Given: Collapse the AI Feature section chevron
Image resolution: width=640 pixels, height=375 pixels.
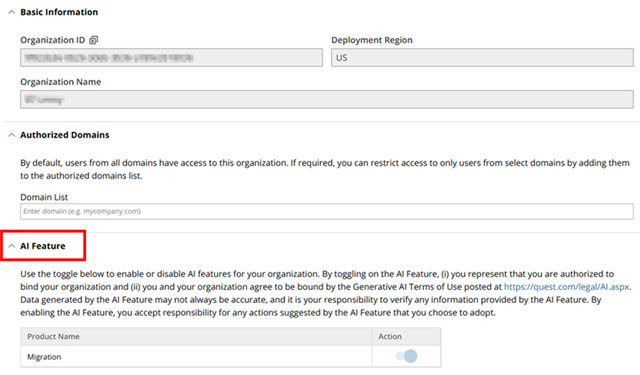Looking at the screenshot, I should pyautogui.click(x=12, y=246).
